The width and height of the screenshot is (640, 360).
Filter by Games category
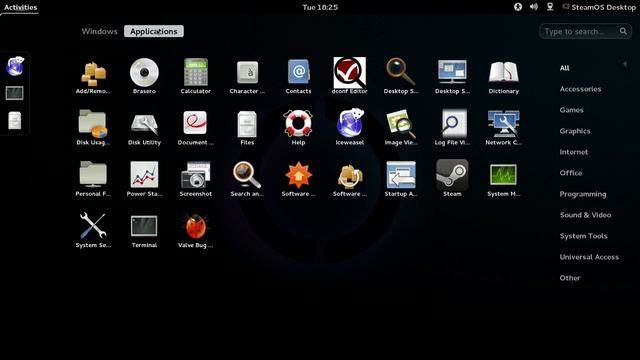tap(571, 110)
